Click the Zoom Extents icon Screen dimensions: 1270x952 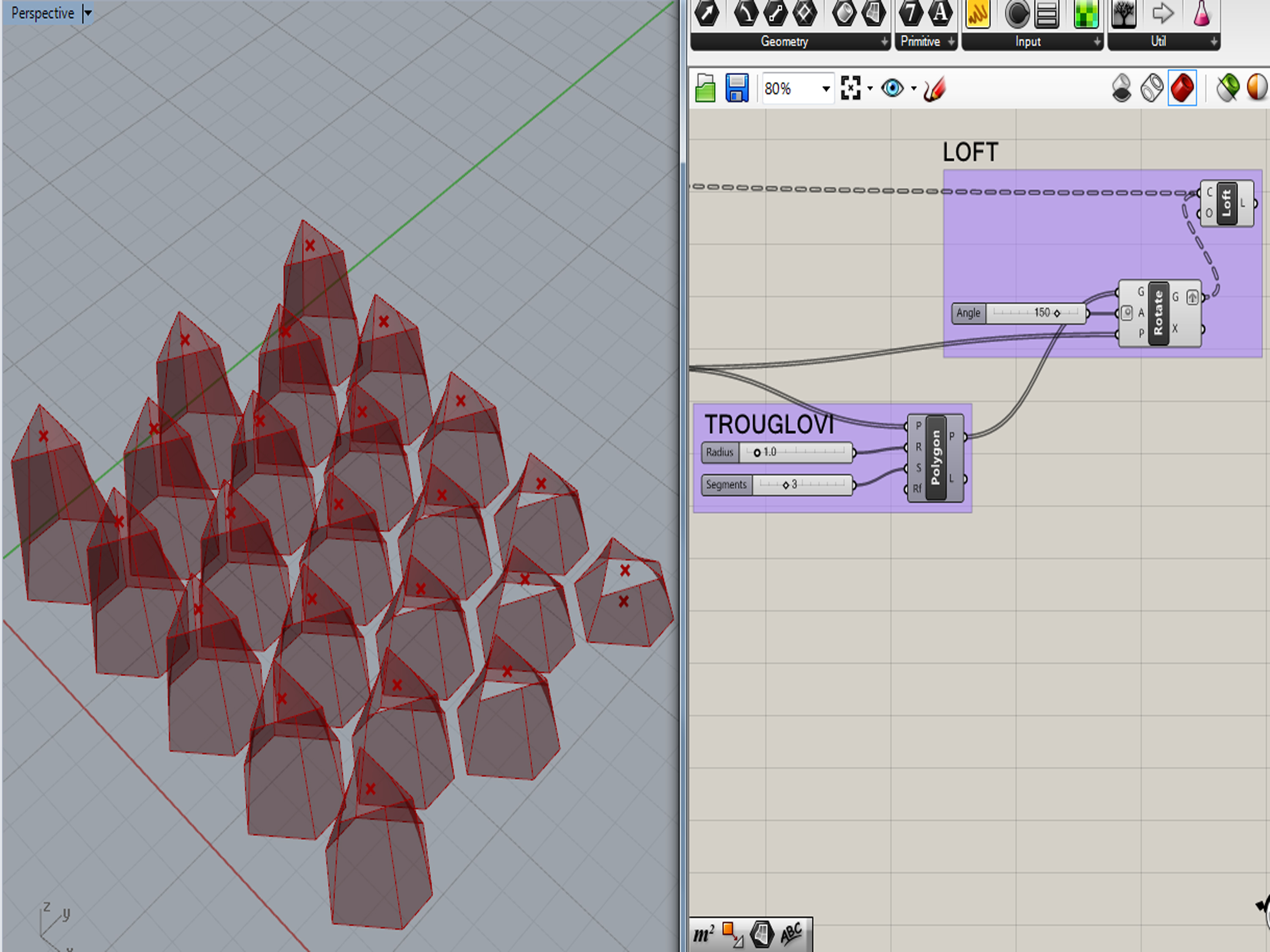(x=850, y=88)
